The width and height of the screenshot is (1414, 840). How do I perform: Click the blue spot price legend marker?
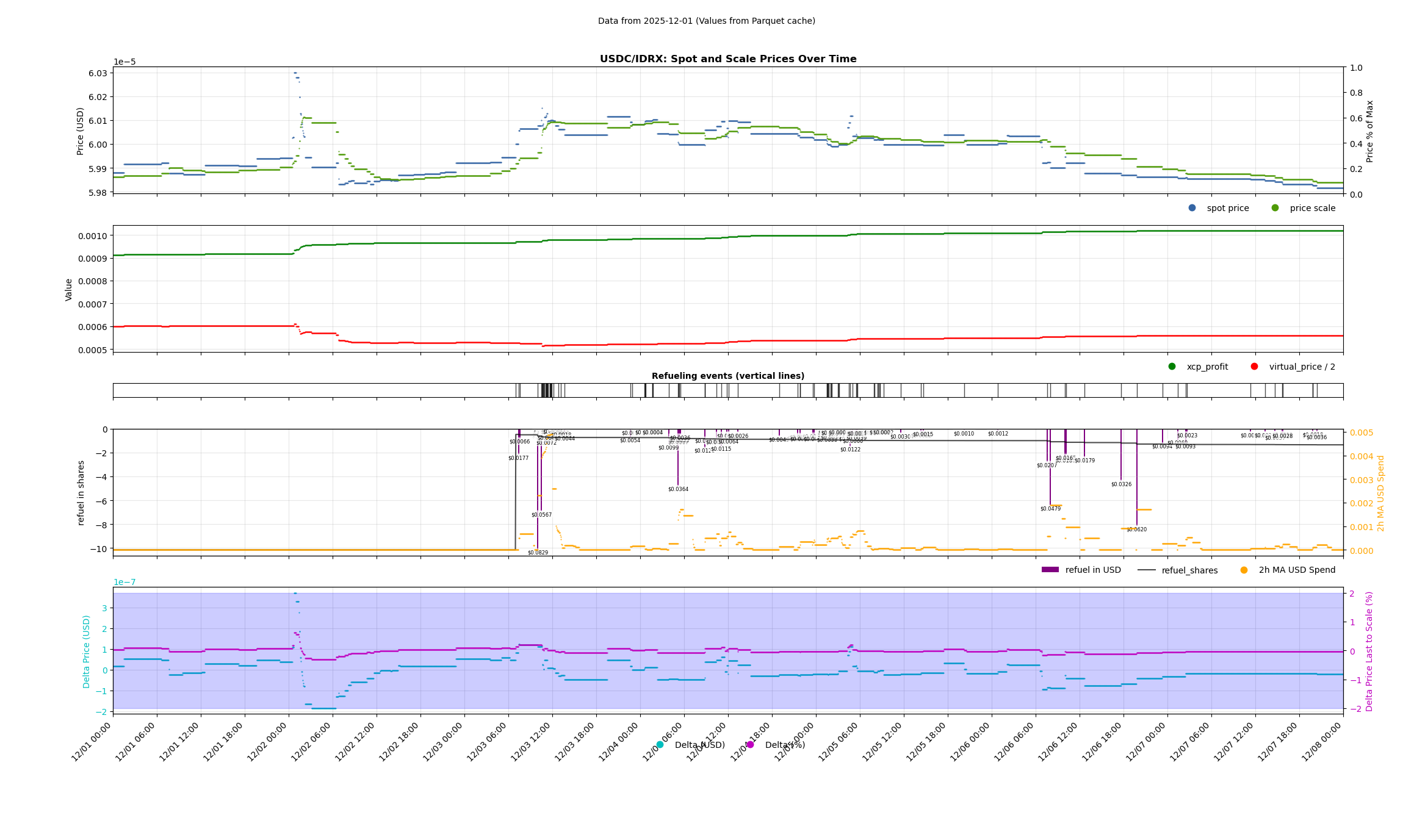pyautogui.click(x=1192, y=208)
